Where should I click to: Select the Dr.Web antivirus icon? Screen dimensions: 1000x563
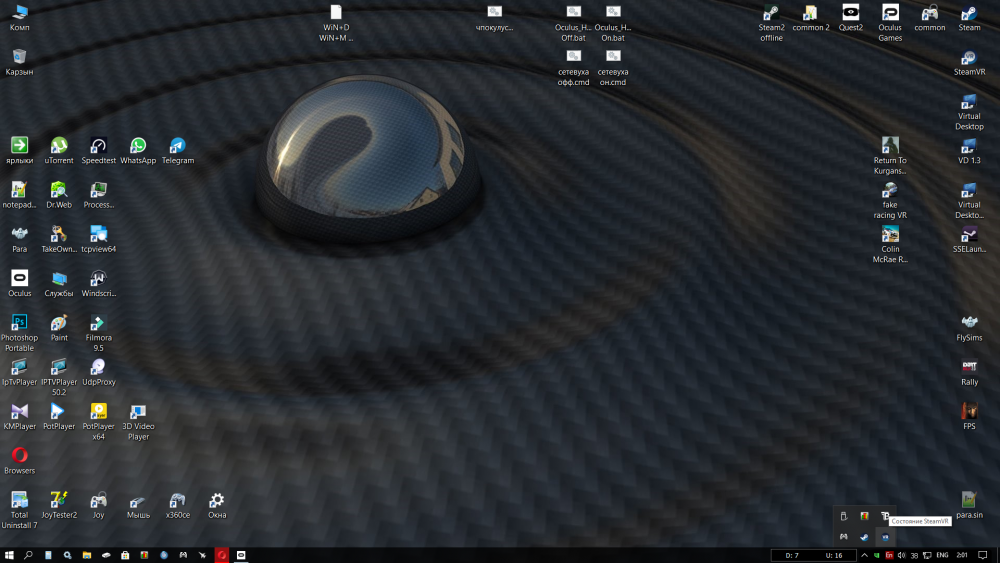59,195
